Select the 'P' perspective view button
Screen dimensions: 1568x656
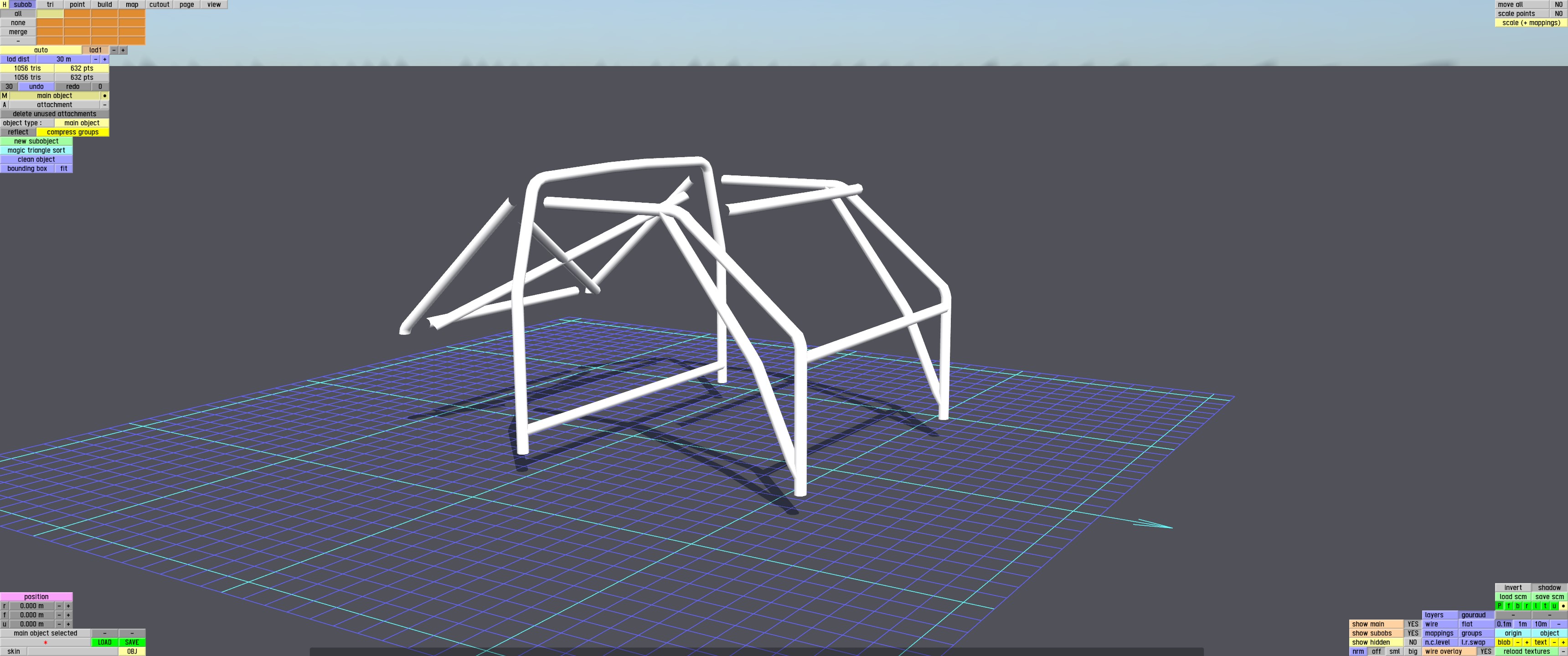[1500, 606]
